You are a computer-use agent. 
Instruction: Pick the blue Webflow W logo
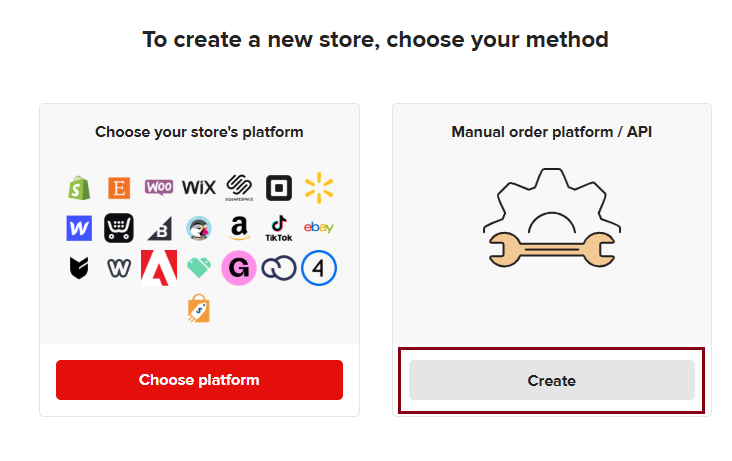(79, 228)
